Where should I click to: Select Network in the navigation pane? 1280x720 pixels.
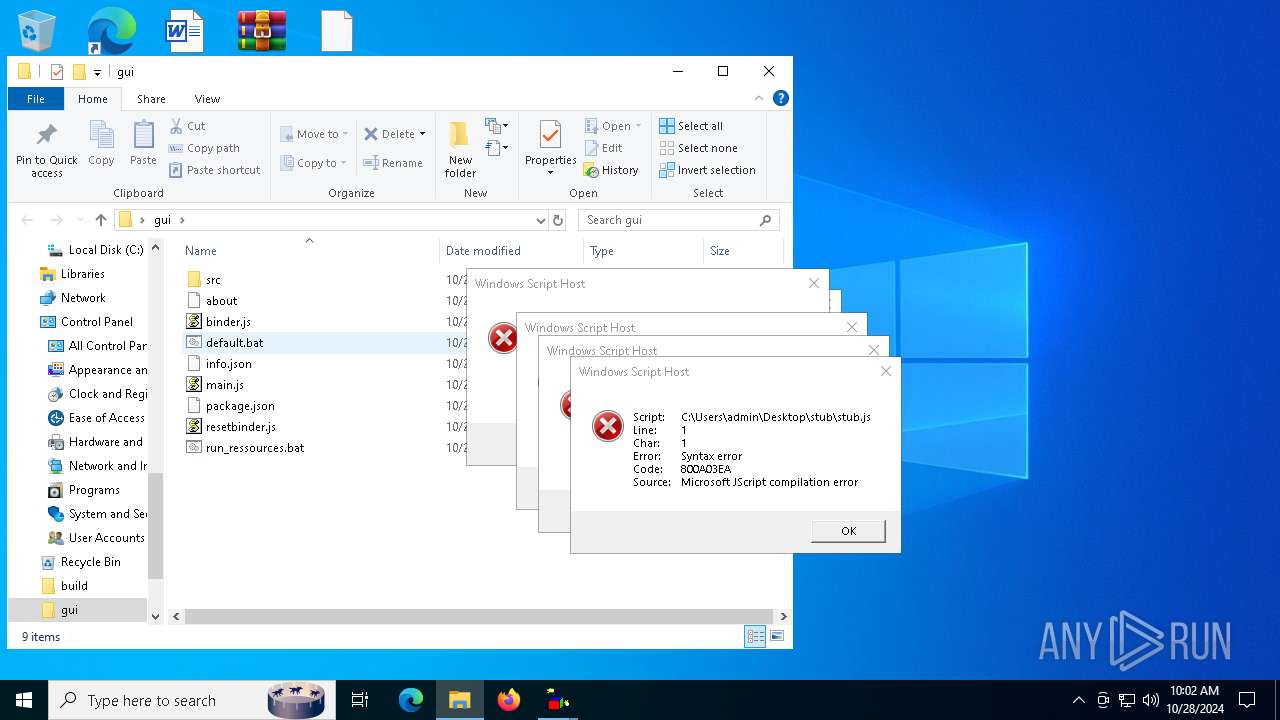coord(83,298)
